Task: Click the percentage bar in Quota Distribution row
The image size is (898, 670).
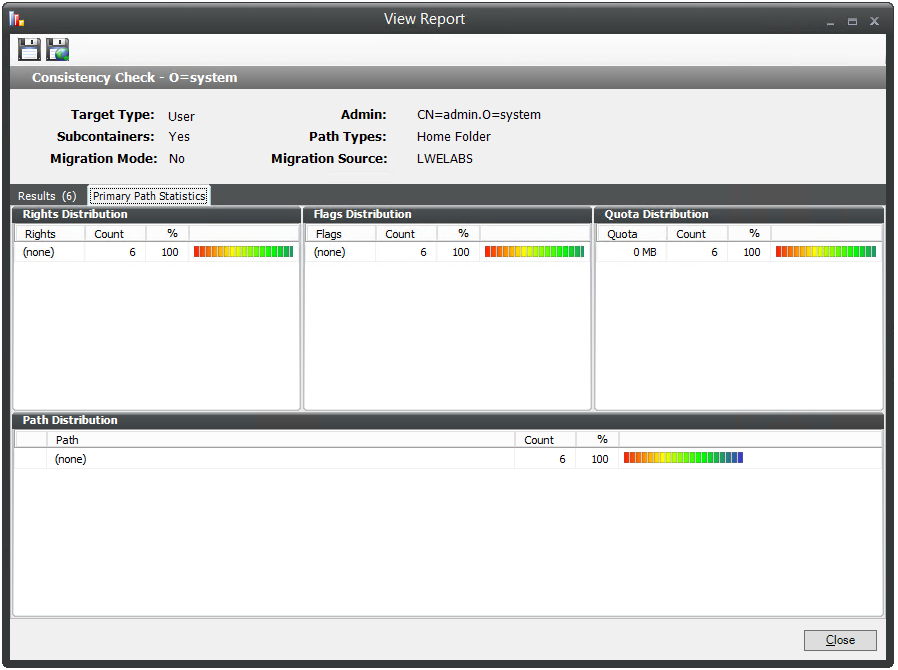Action: (x=826, y=251)
